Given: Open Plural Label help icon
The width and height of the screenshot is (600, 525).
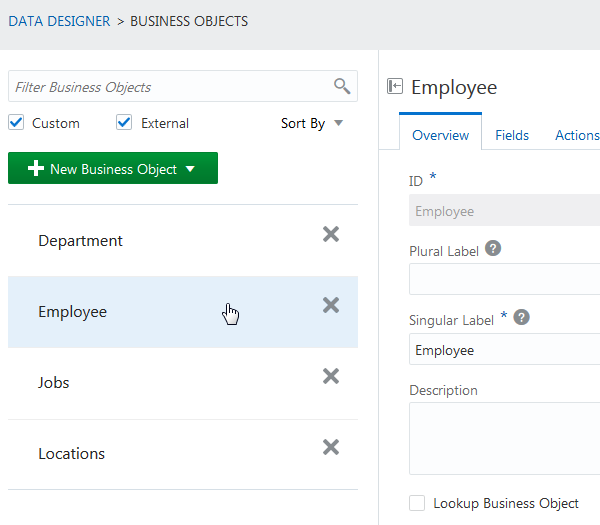Looking at the screenshot, I should (x=493, y=250).
